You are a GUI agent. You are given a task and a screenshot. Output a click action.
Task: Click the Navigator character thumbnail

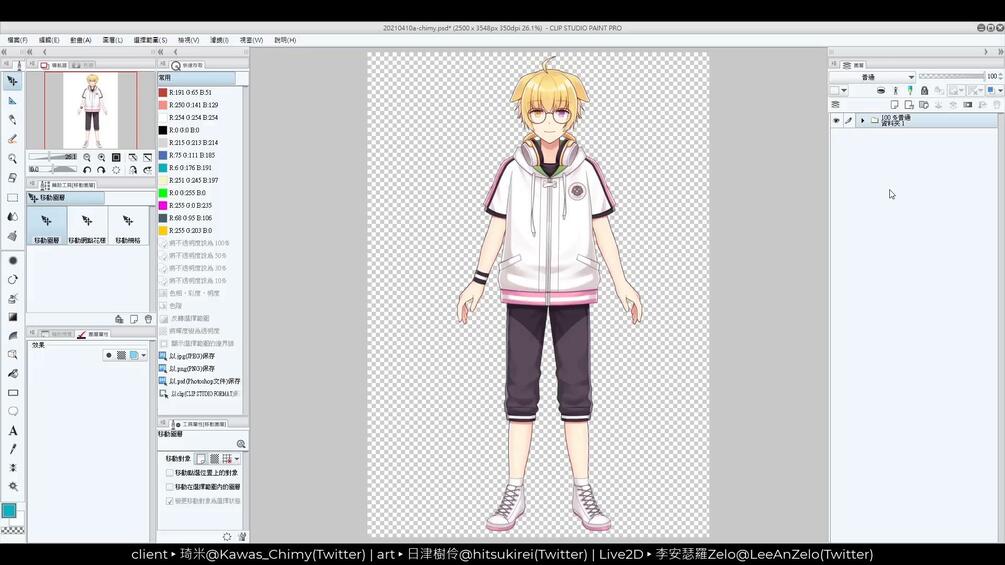click(90, 110)
